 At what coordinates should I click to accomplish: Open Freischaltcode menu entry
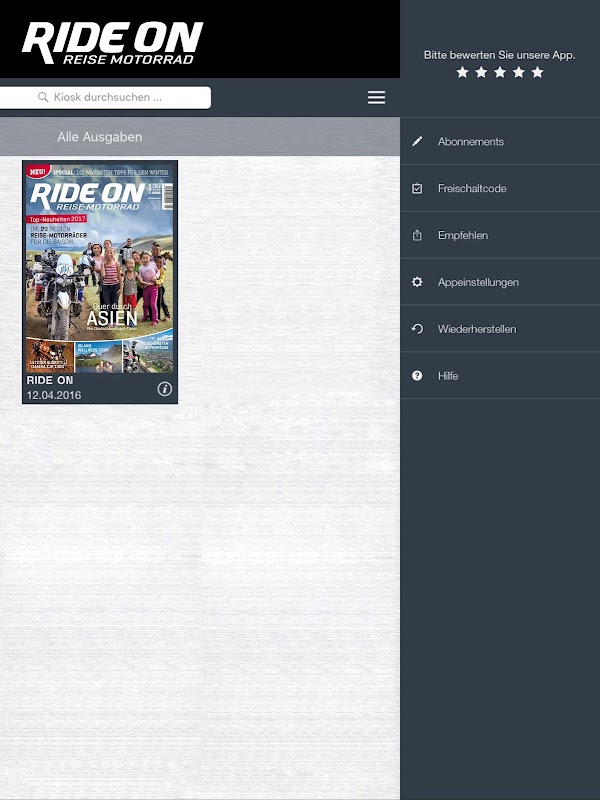(x=500, y=188)
